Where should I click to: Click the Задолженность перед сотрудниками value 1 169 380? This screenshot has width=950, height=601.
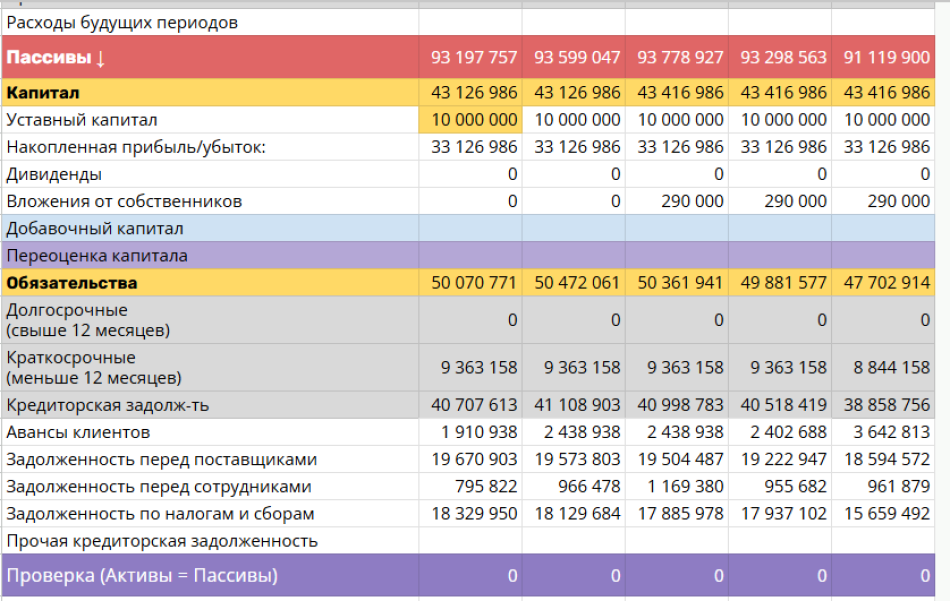pyautogui.click(x=680, y=487)
